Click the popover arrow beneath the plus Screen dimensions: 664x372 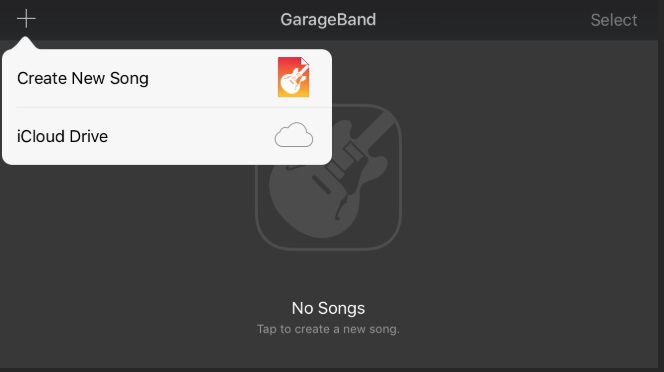pyautogui.click(x=25, y=43)
